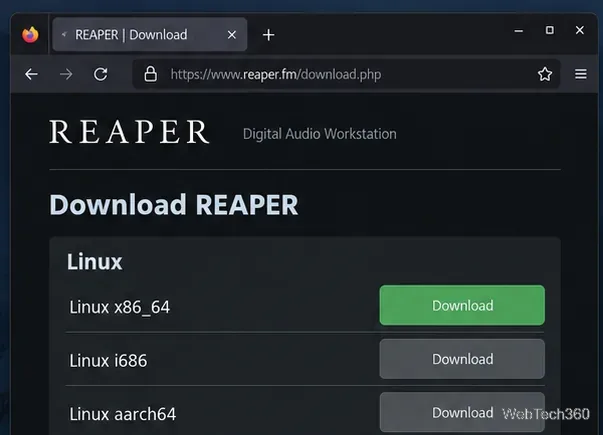This screenshot has width=603, height=435.
Task: Open a new browser tab
Action: coord(268,35)
